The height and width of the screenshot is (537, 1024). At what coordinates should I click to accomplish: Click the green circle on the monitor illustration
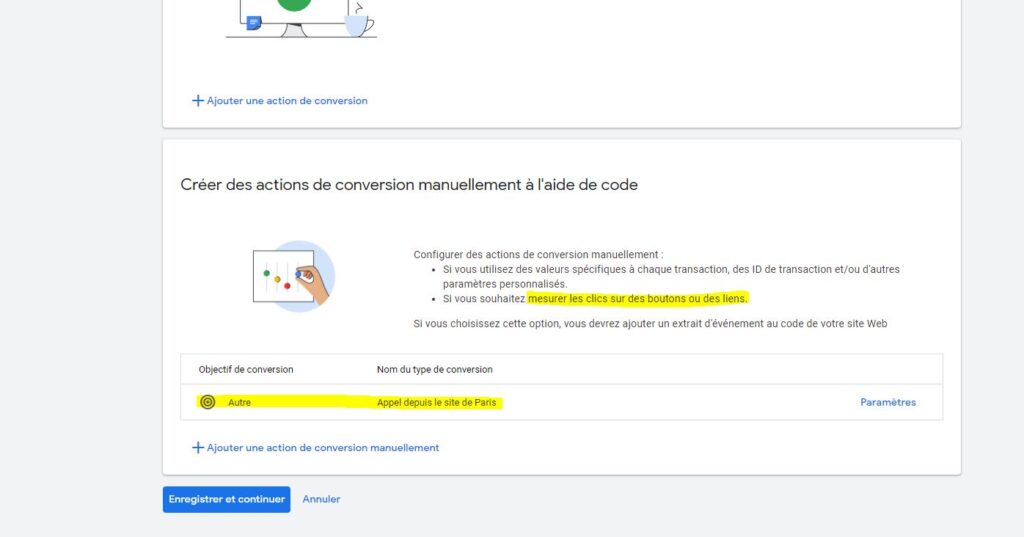pos(293,5)
